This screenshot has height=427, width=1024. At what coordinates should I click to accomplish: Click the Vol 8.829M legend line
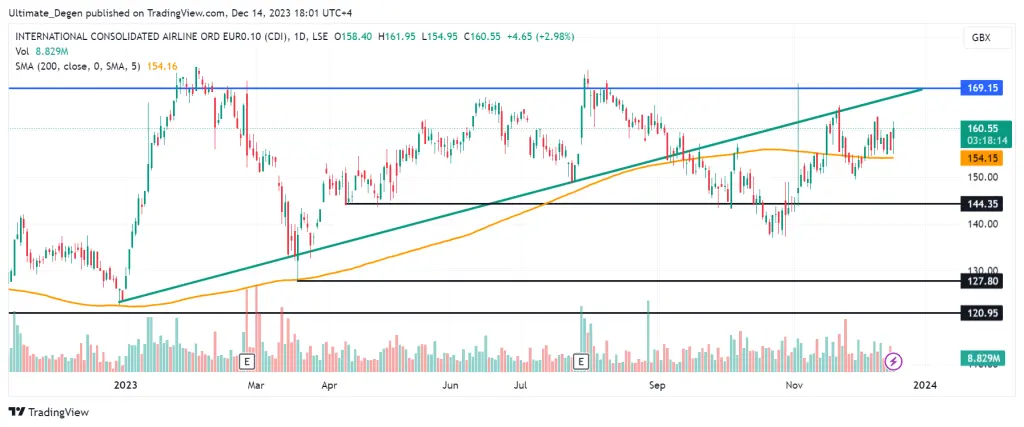(40, 51)
